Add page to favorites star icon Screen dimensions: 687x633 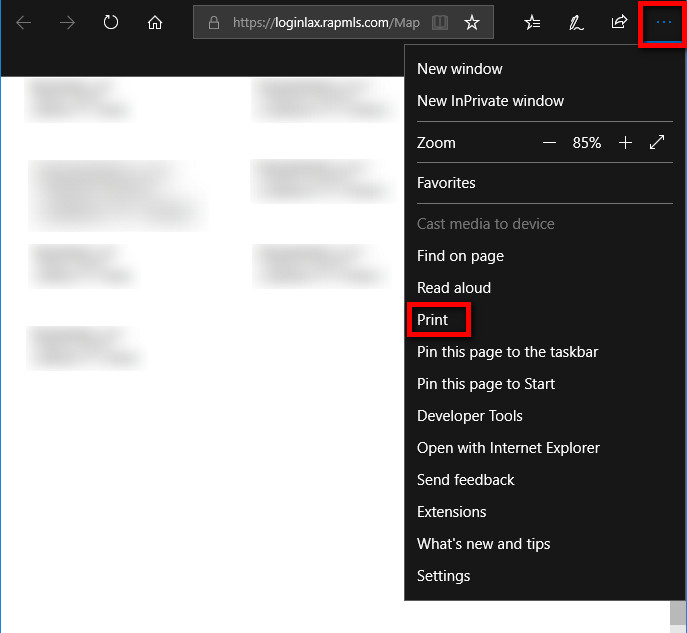[472, 22]
